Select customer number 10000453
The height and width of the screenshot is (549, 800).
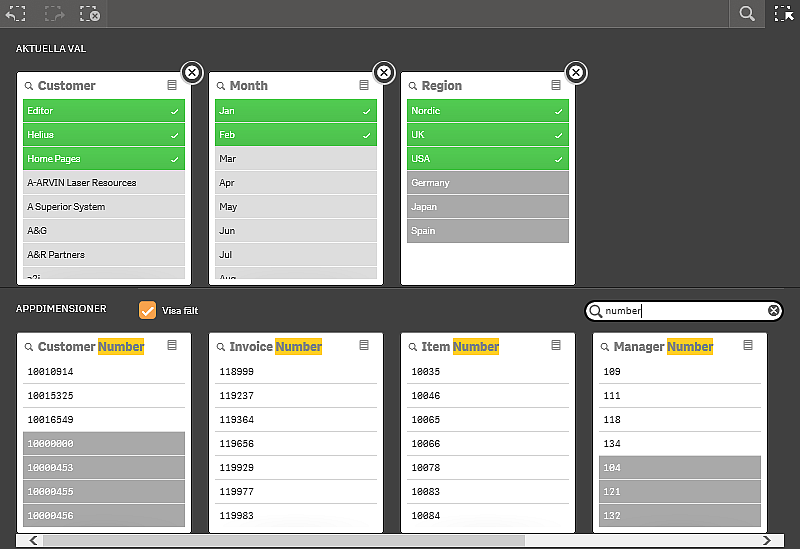104,467
